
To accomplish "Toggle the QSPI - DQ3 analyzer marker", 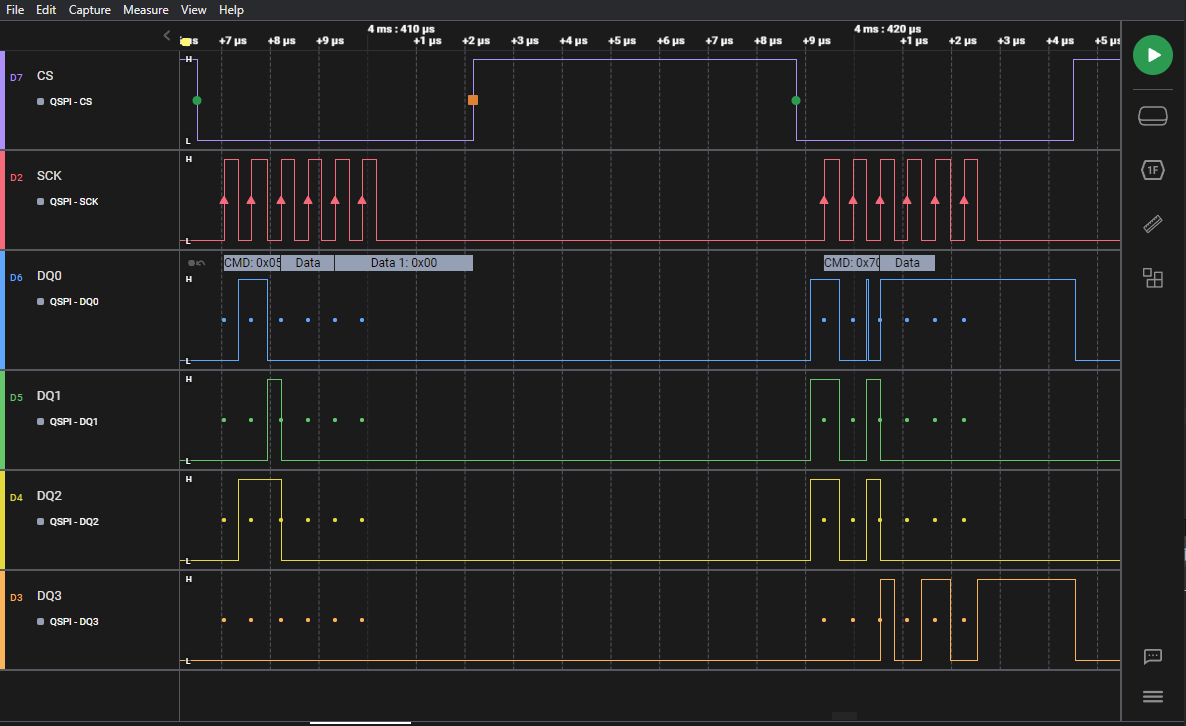I will tap(41, 622).
